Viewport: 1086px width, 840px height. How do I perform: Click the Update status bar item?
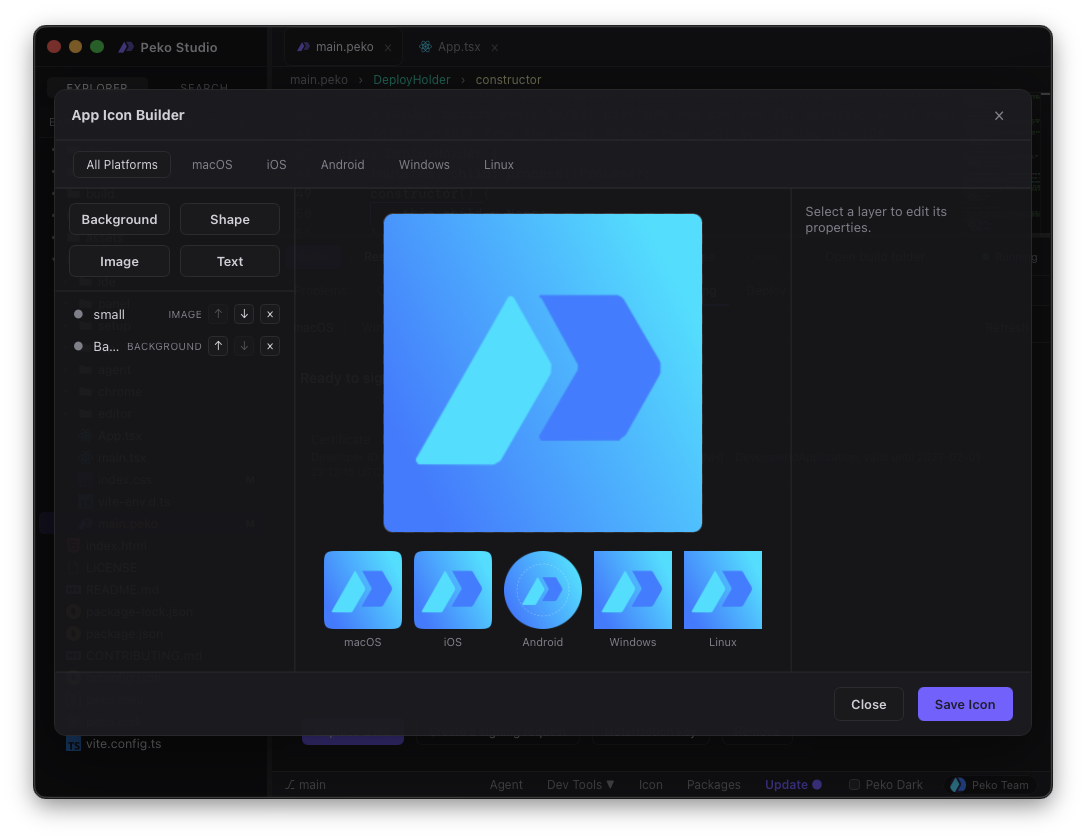point(793,785)
